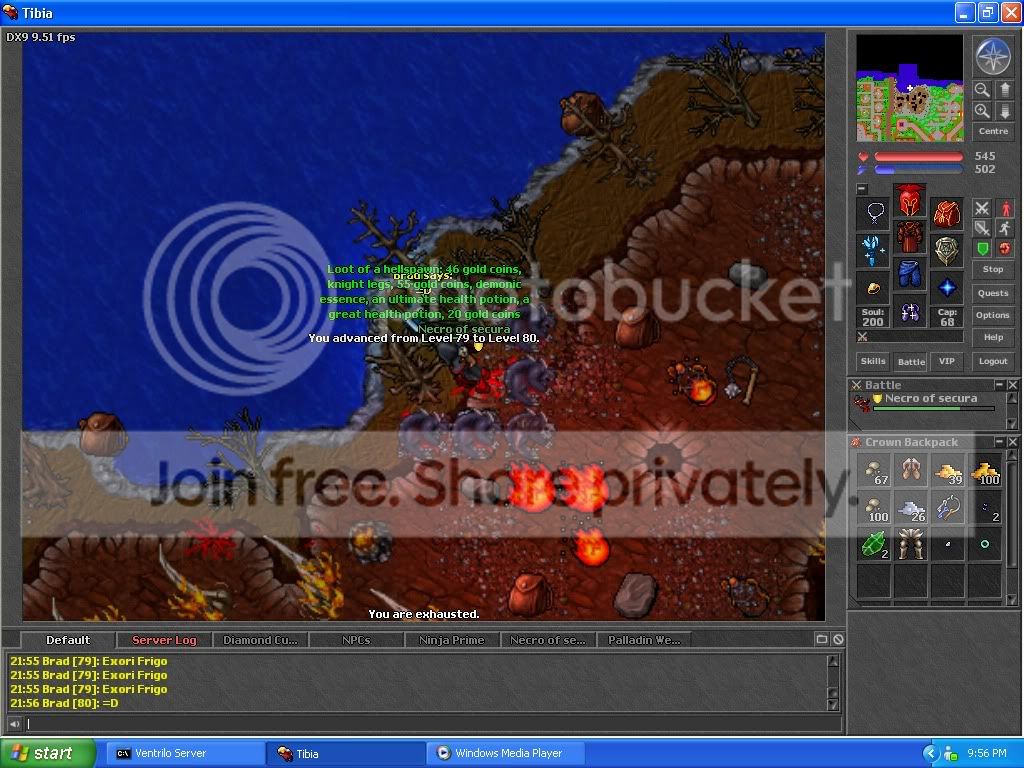Toggle secure mode with the red hand icon
1024x768 pixels.
coord(1004,249)
